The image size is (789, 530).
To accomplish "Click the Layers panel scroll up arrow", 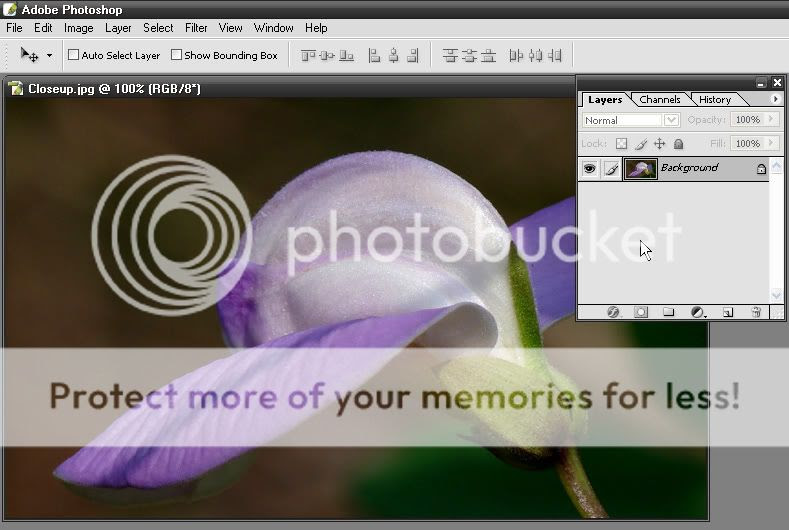I will [776, 165].
